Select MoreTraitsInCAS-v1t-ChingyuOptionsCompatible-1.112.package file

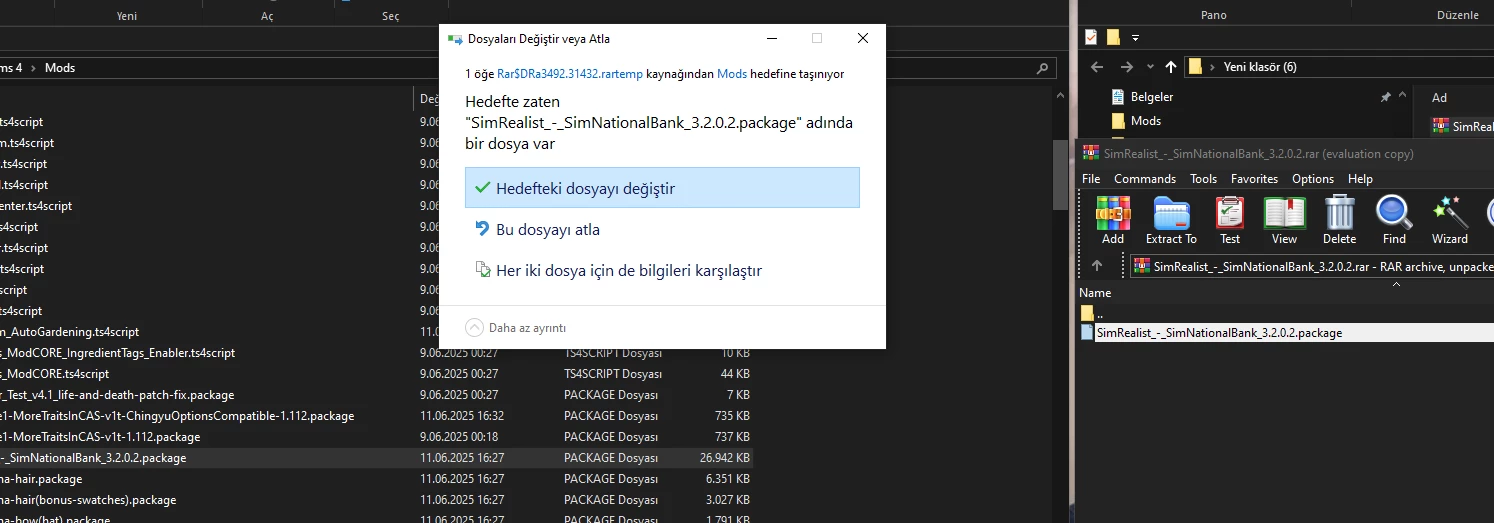click(x=177, y=416)
